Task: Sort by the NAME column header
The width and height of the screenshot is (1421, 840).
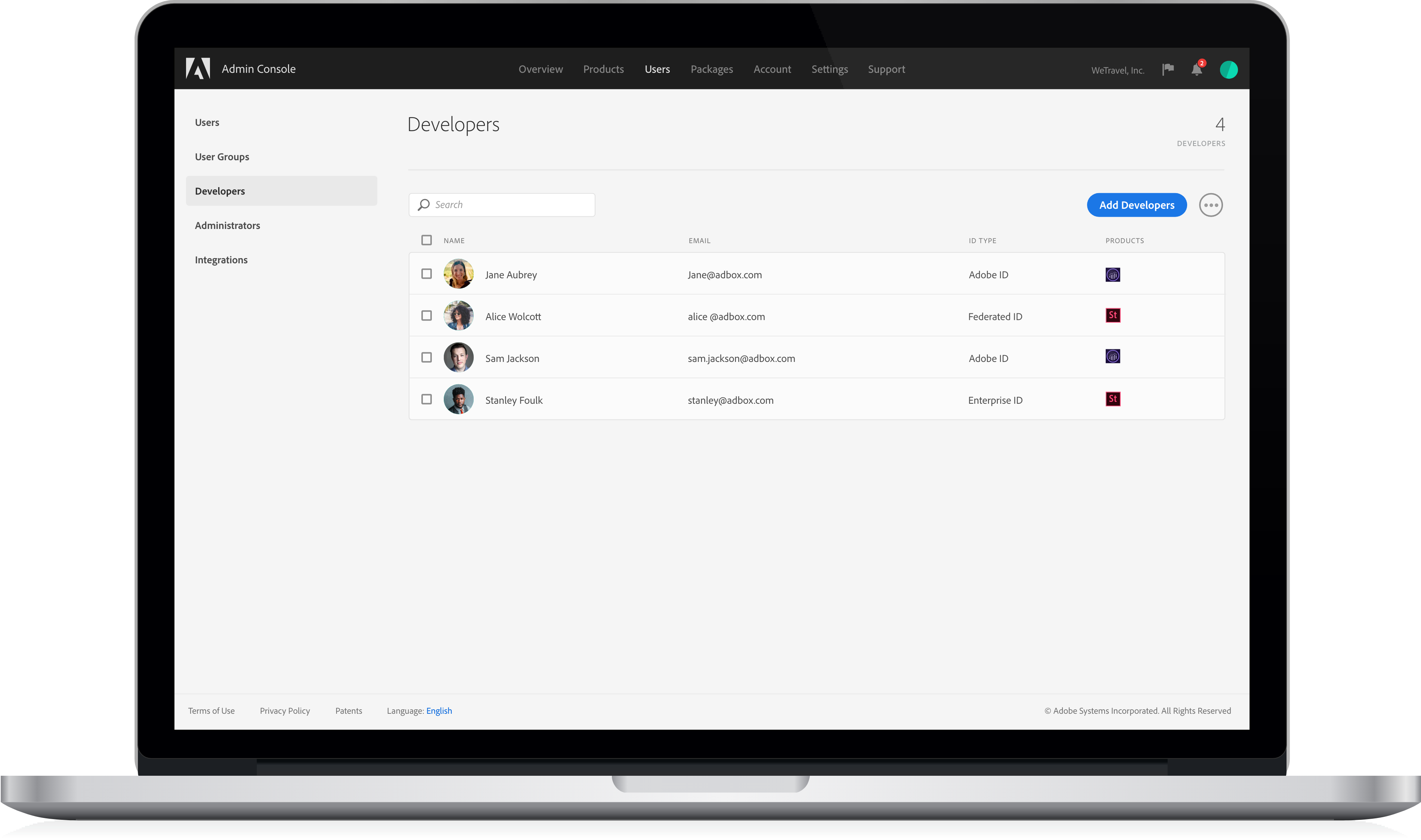Action: coord(454,241)
